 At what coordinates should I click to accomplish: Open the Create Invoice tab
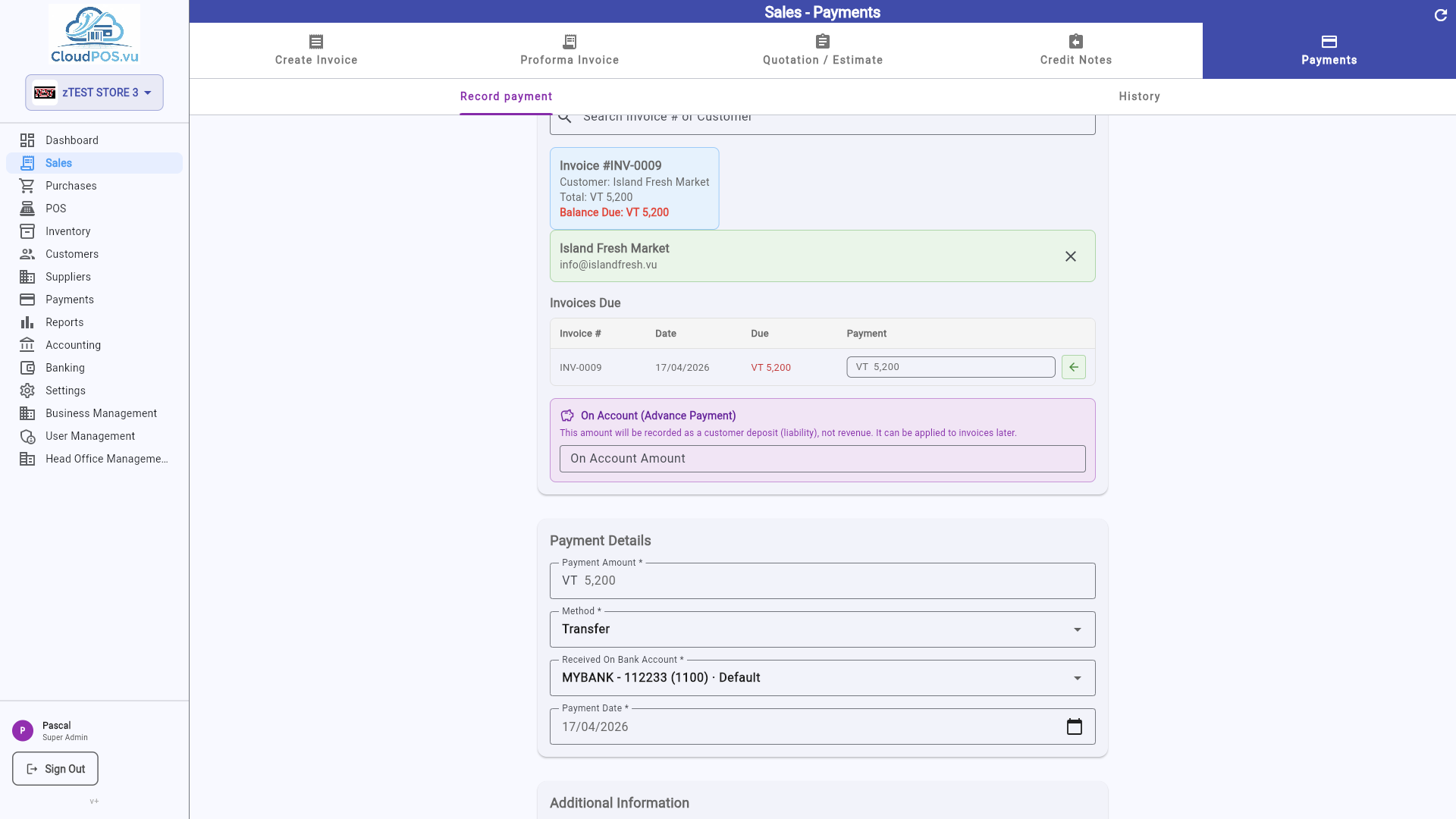pyautogui.click(x=316, y=51)
